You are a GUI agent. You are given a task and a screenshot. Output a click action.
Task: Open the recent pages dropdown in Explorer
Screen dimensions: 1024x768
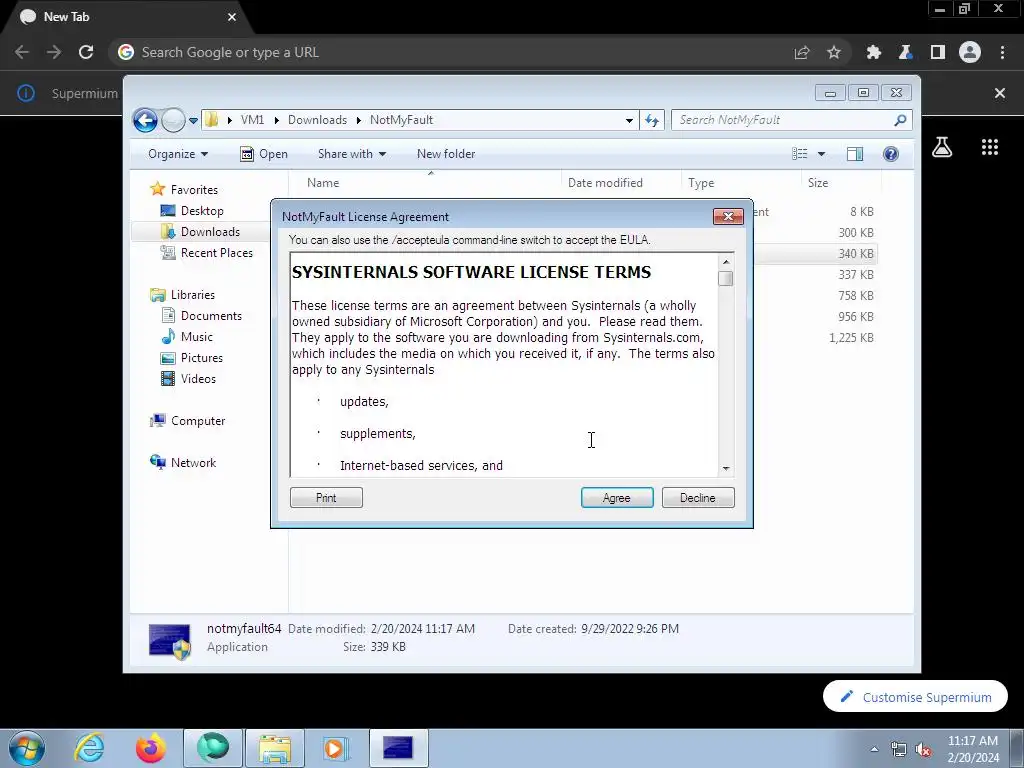pyautogui.click(x=193, y=121)
